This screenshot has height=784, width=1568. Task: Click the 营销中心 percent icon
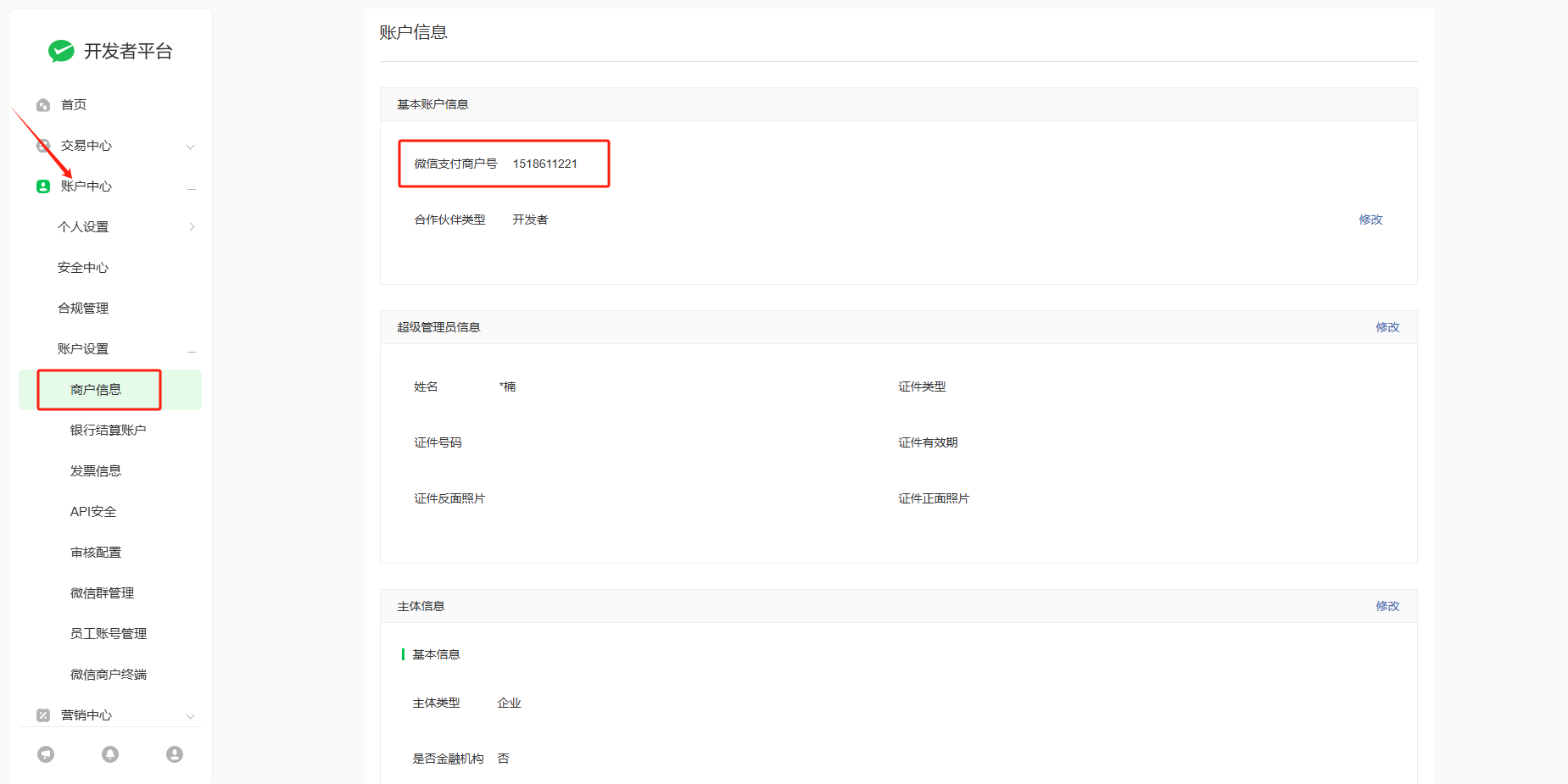tap(43, 715)
